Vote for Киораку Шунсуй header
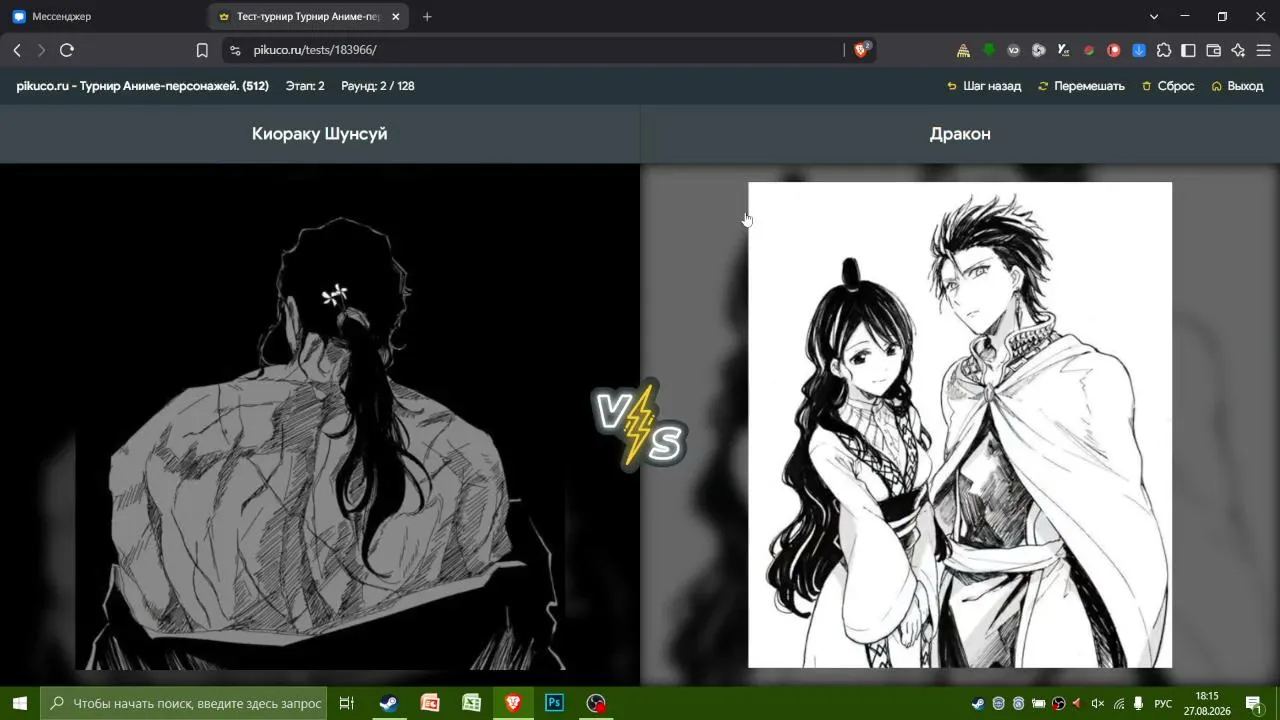This screenshot has width=1280, height=720. pos(320,134)
